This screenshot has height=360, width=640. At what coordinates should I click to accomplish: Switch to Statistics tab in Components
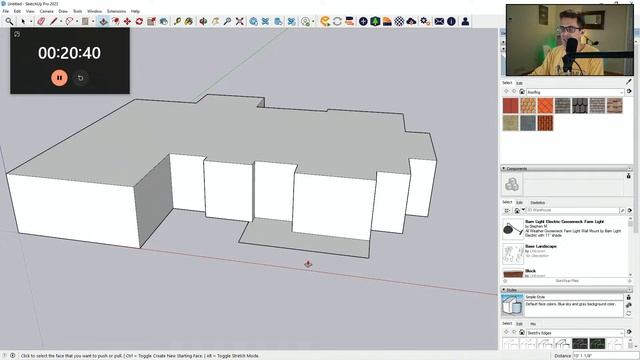click(x=538, y=202)
